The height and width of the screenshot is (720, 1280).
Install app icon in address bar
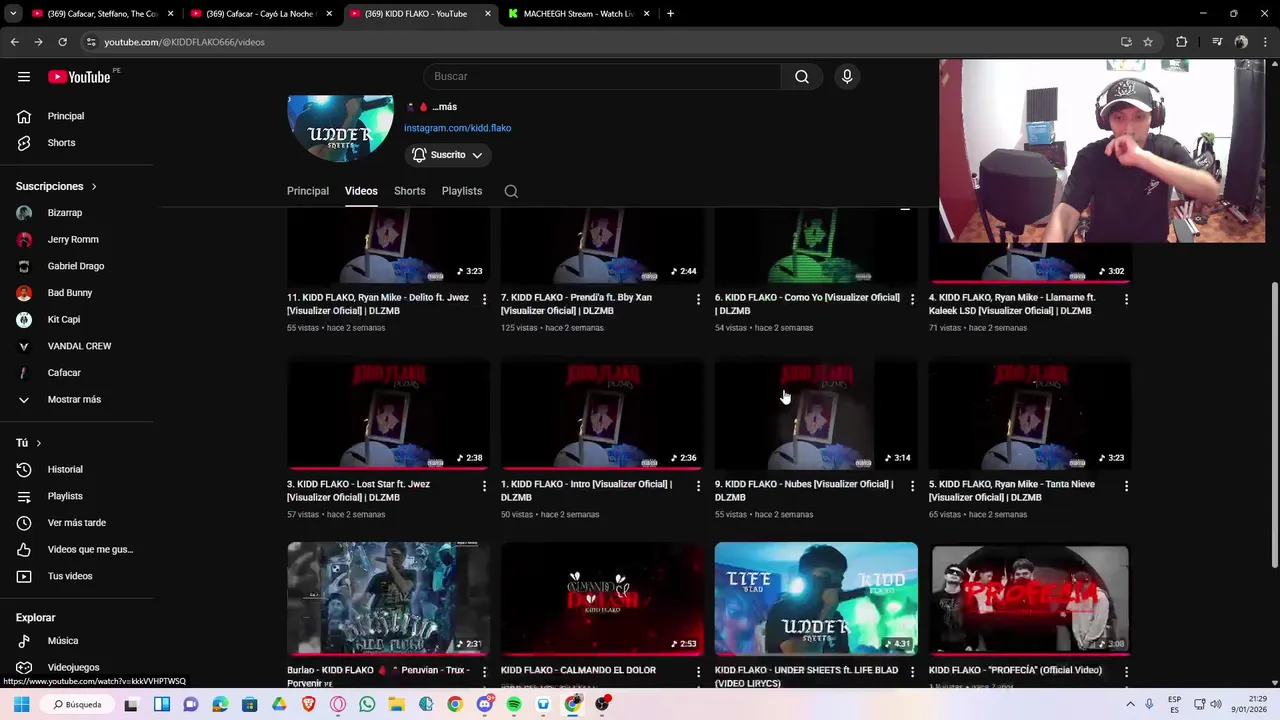point(1126,42)
